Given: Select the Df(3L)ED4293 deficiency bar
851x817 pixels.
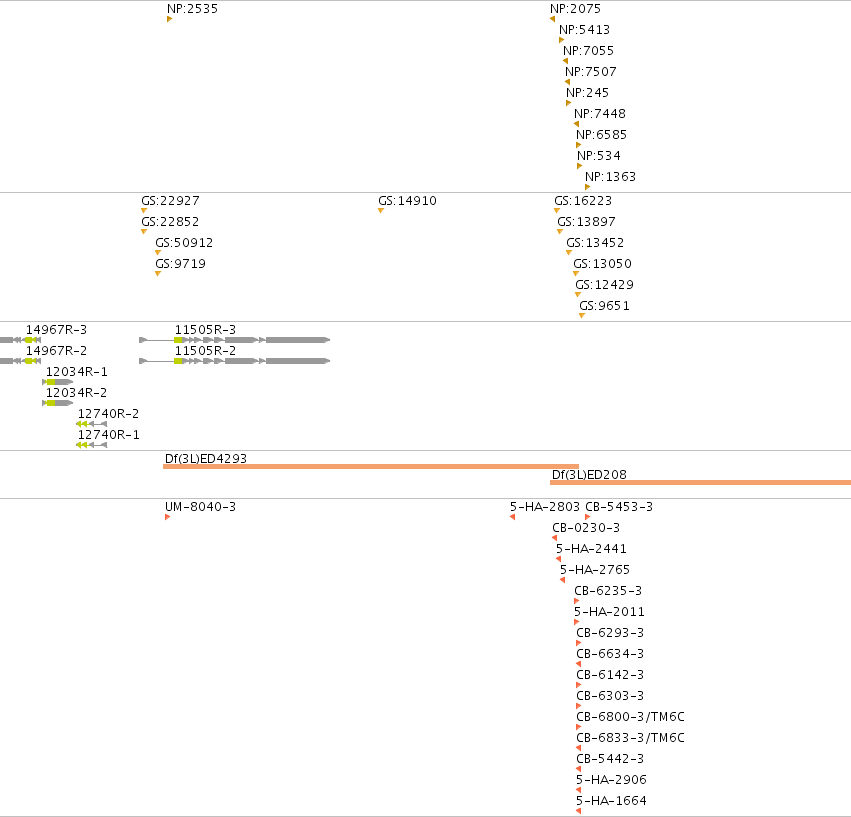Looking at the screenshot, I should point(371,466).
